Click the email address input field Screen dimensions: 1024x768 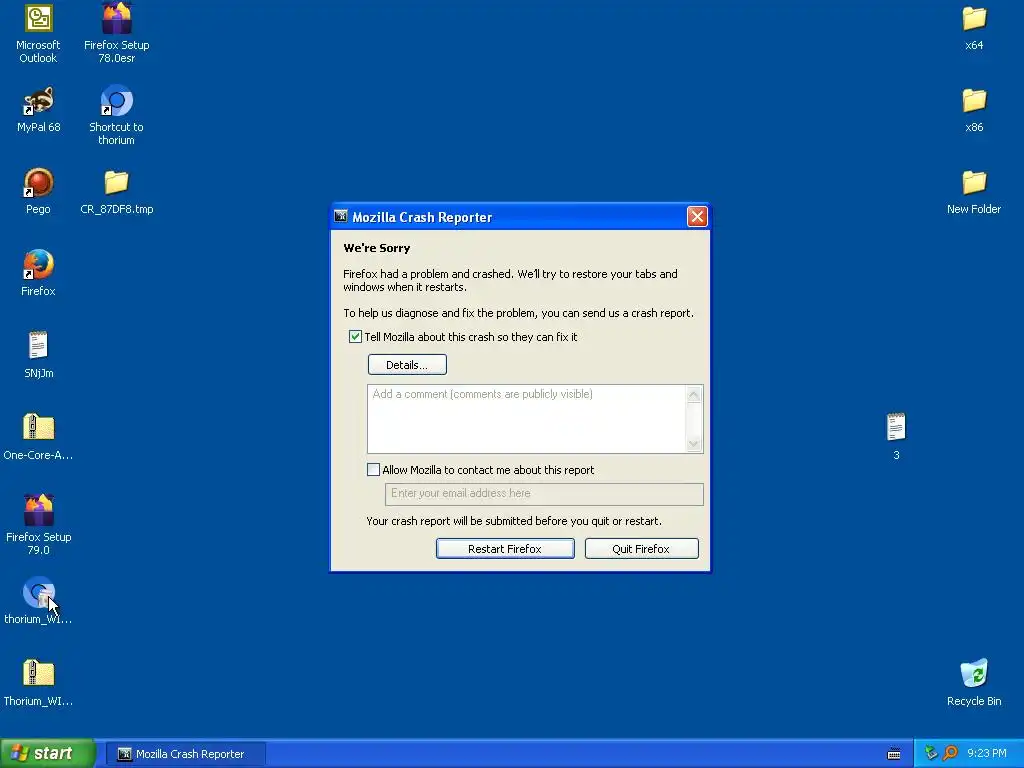[544, 494]
